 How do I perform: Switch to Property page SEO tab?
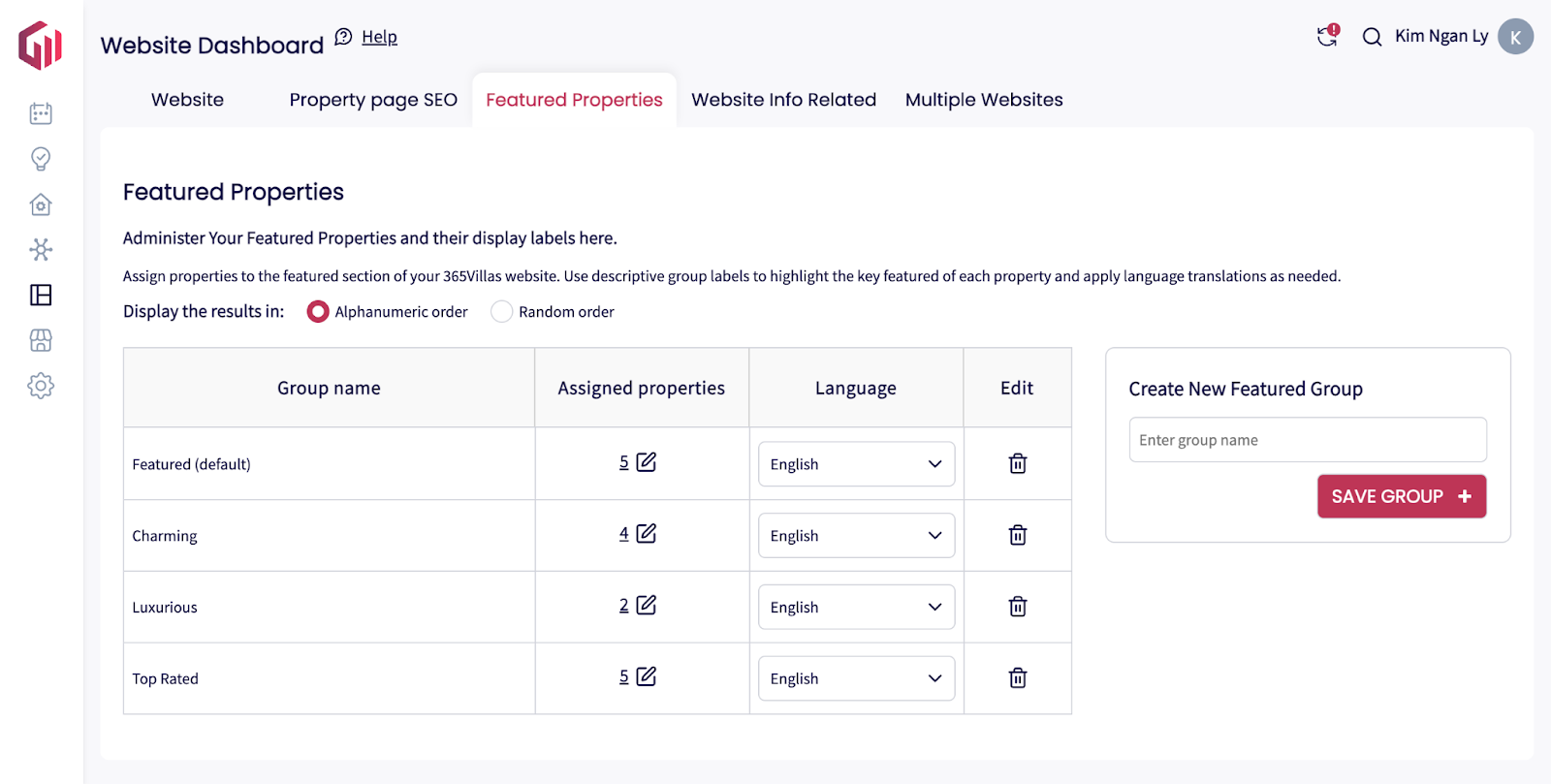(373, 100)
